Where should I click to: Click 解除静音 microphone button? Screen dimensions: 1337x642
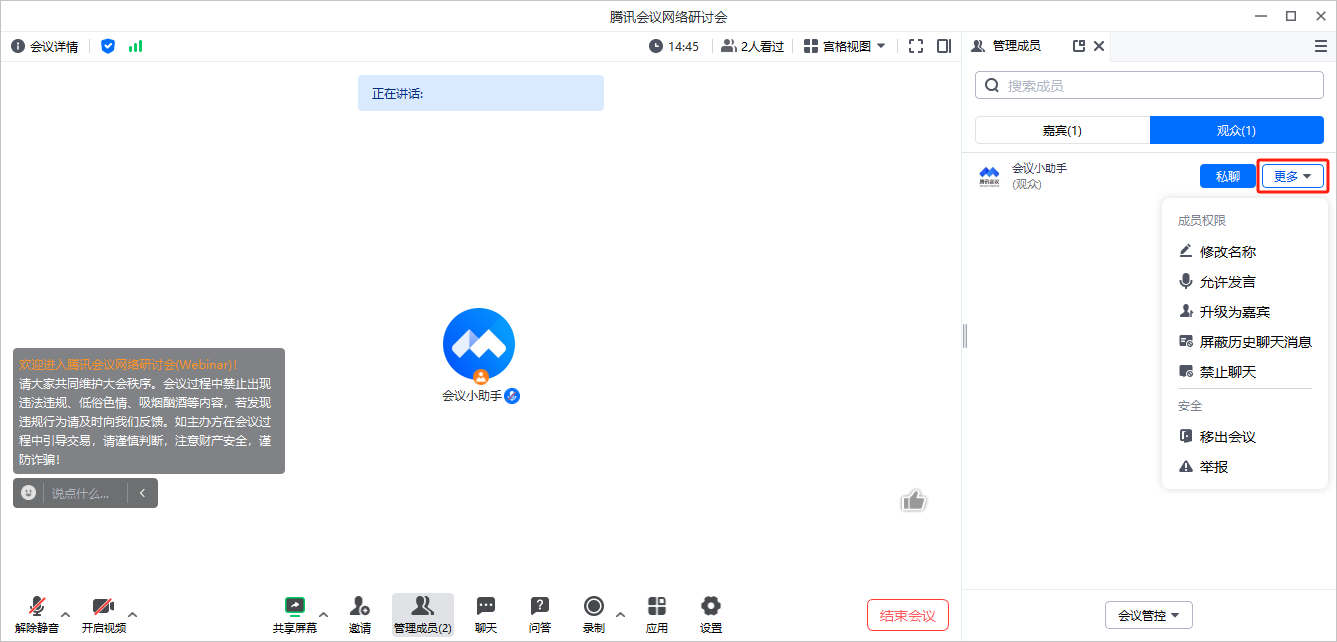click(37, 615)
